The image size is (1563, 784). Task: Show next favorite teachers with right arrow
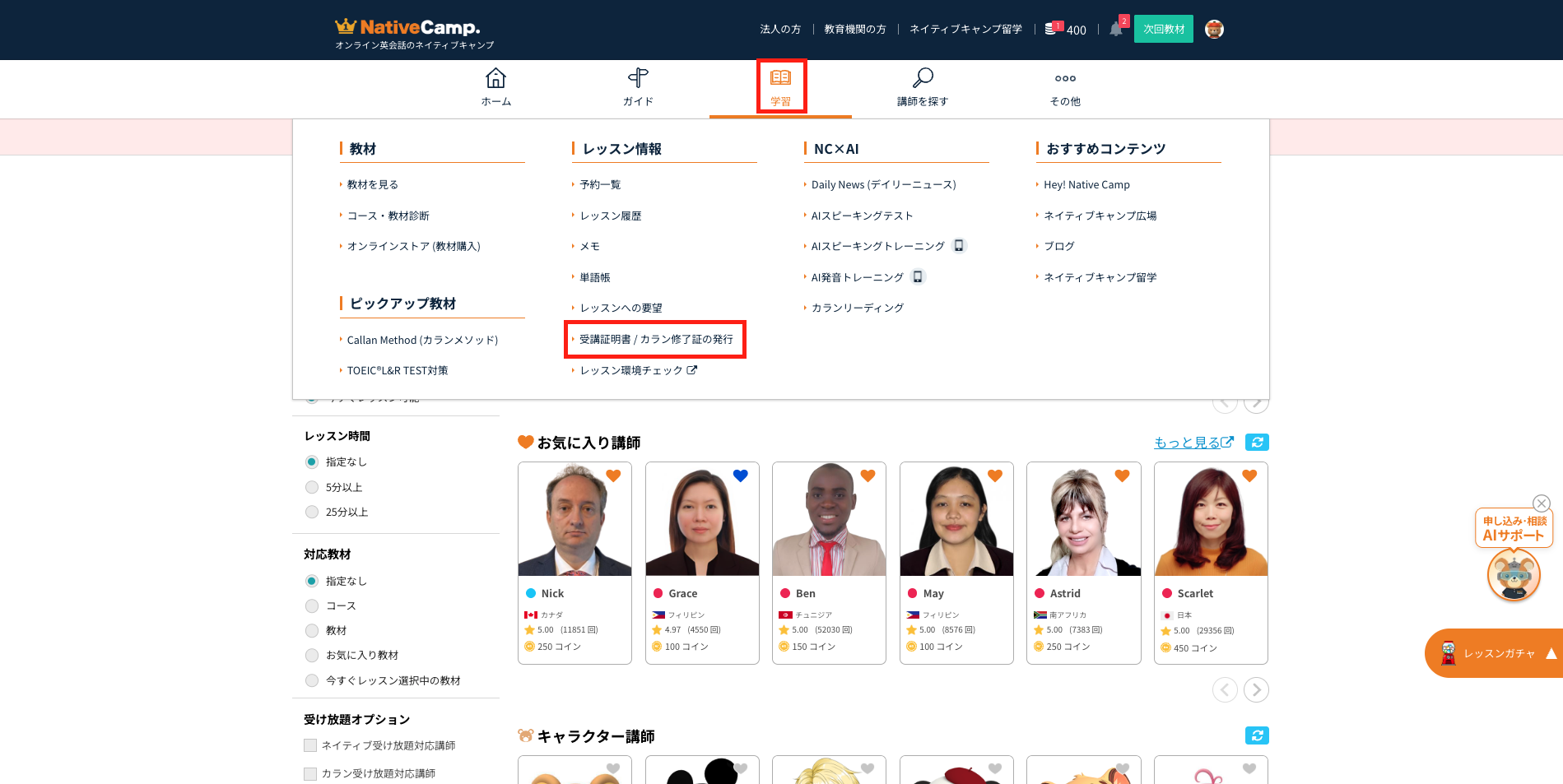point(1256,689)
